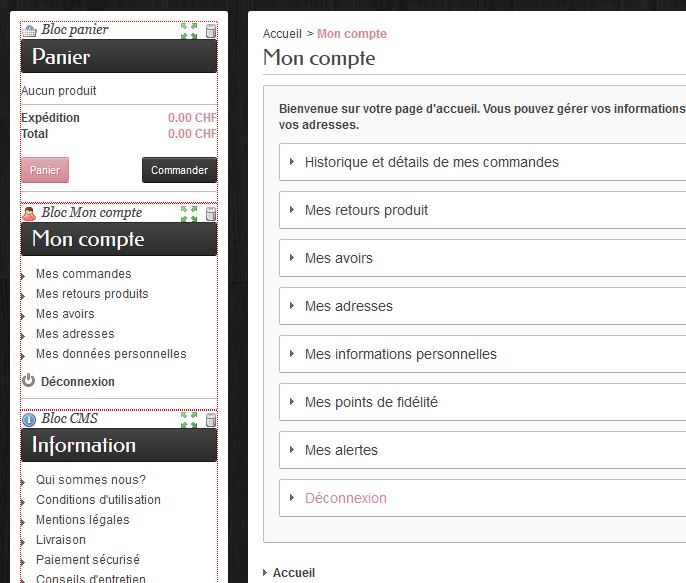This screenshot has height=583, width=686.
Task: Open Mes alertes
Action: tap(341, 450)
